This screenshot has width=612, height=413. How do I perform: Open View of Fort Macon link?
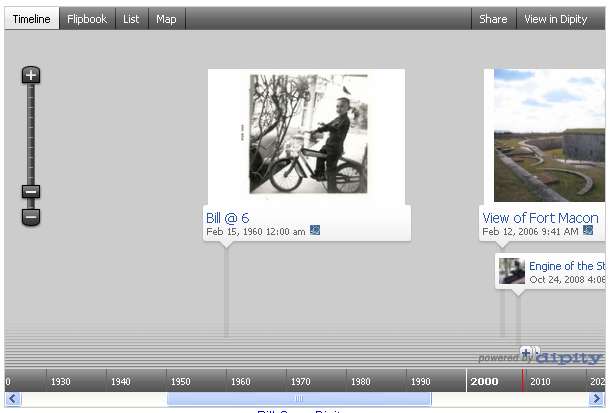tap(540, 218)
